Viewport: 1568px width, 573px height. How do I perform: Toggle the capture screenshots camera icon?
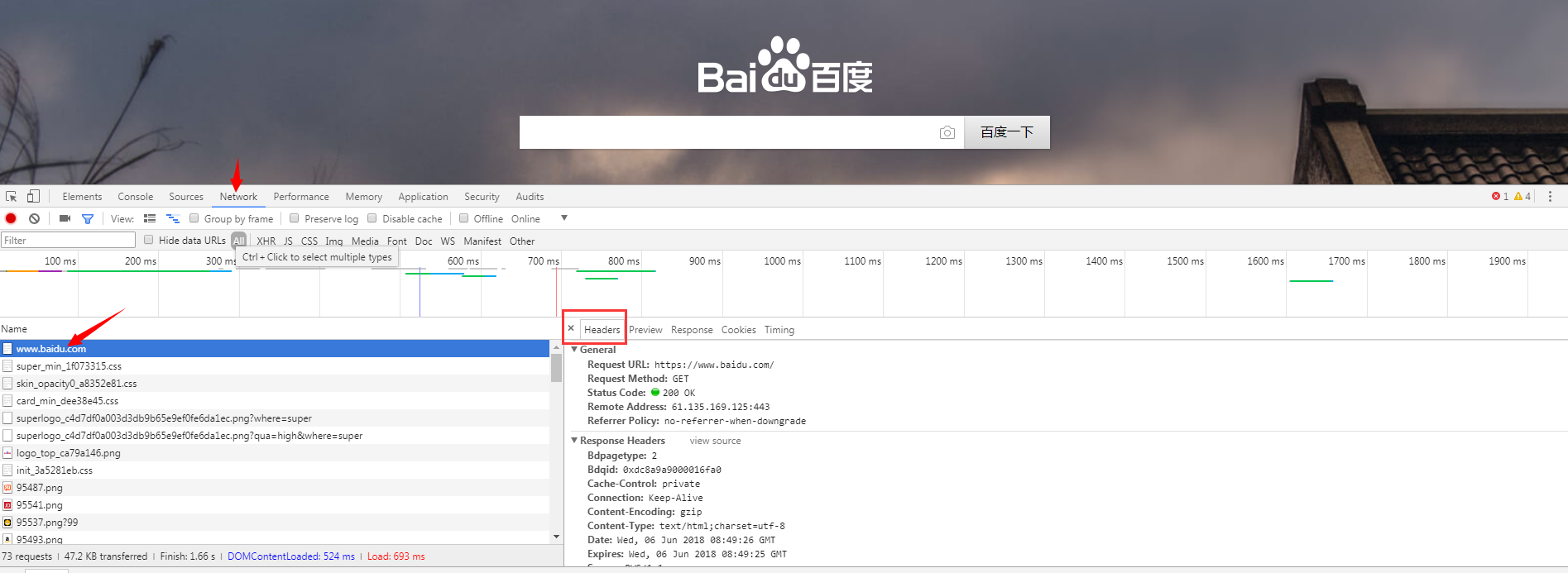(65, 218)
